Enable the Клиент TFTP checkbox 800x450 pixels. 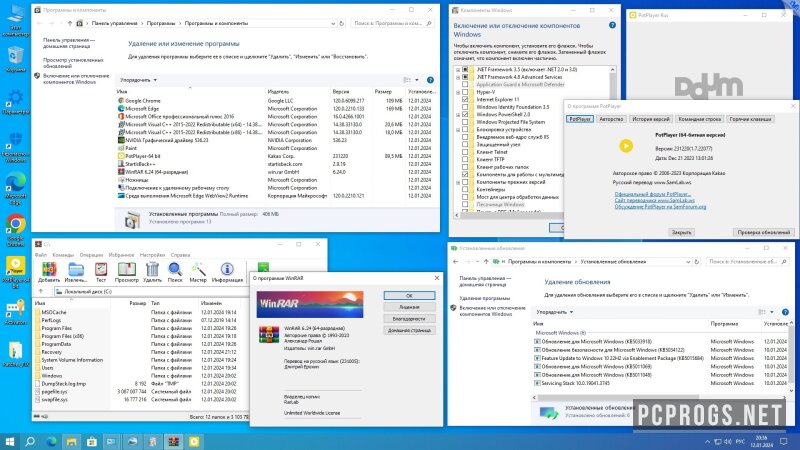click(465, 159)
